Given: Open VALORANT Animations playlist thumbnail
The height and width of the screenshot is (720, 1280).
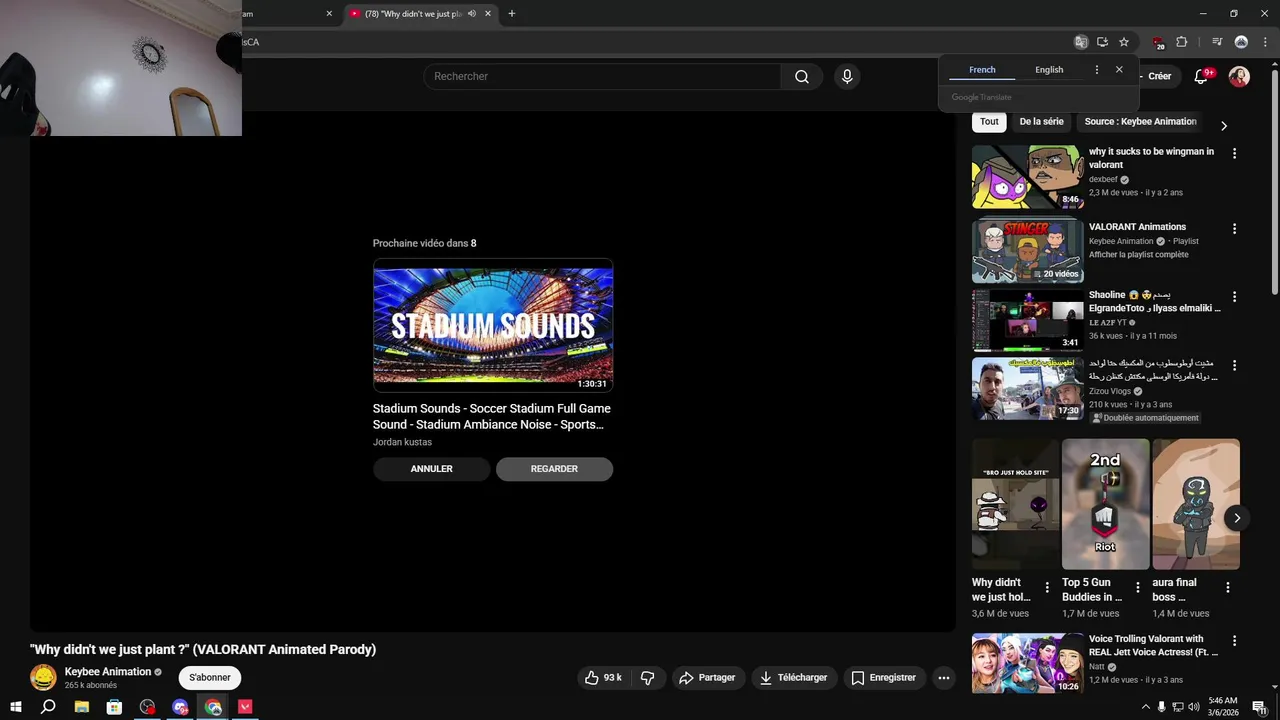Looking at the screenshot, I should [x=1027, y=251].
